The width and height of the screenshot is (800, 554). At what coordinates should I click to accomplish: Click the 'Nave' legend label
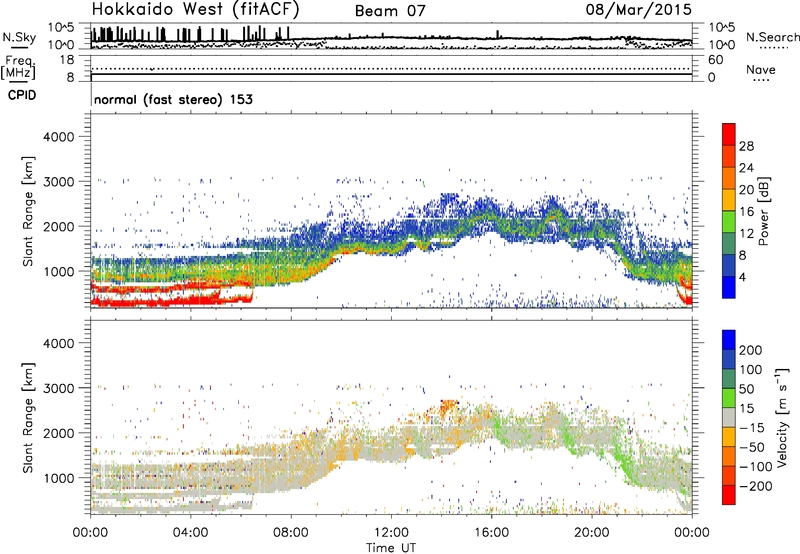coord(761,69)
